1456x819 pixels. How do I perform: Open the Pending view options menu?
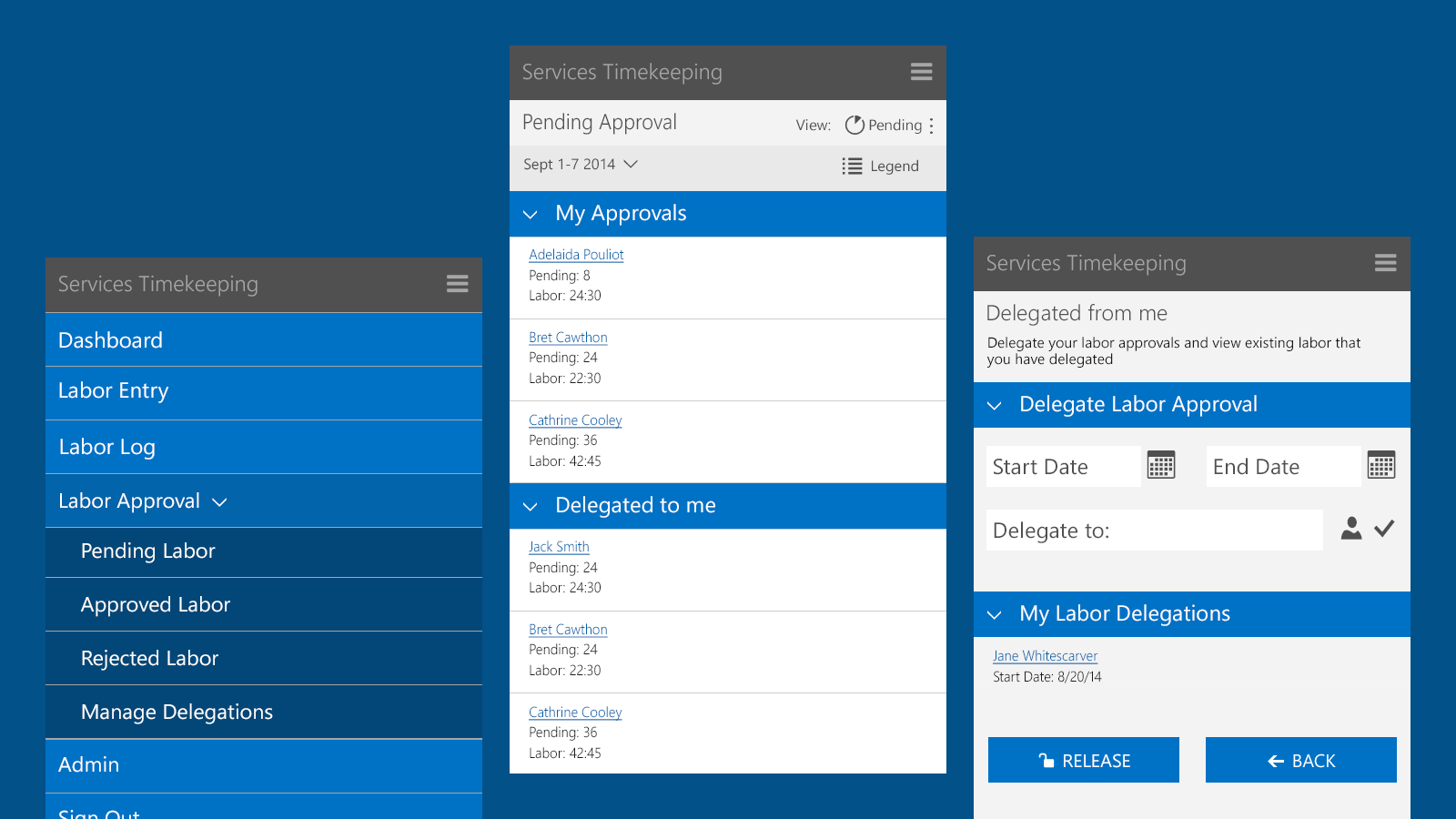tap(931, 126)
